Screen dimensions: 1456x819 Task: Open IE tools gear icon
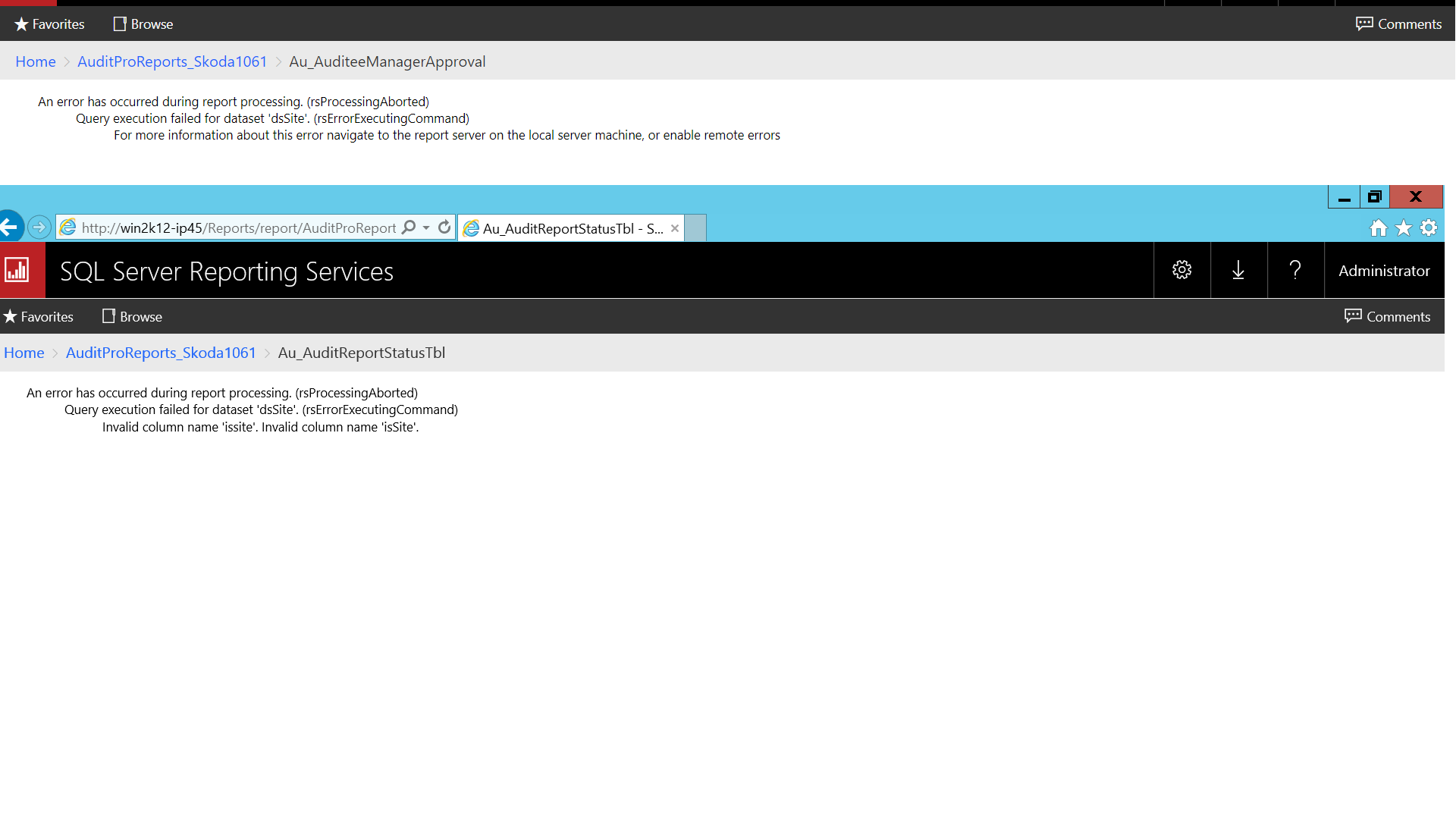1429,227
